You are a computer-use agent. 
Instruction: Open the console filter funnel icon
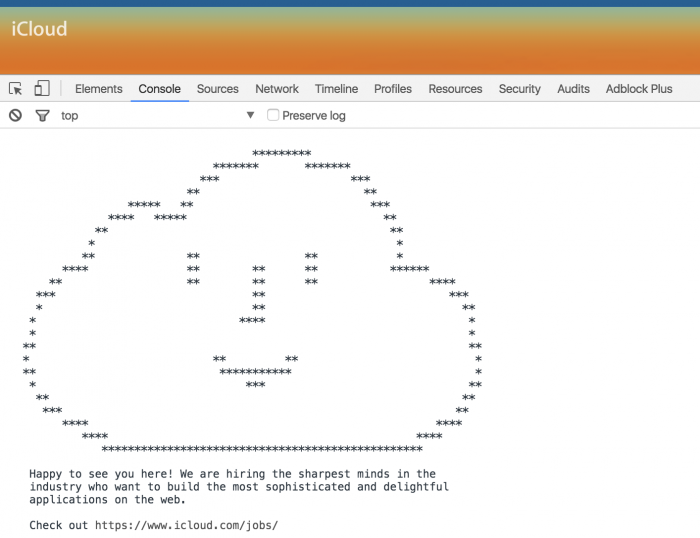[42, 116]
